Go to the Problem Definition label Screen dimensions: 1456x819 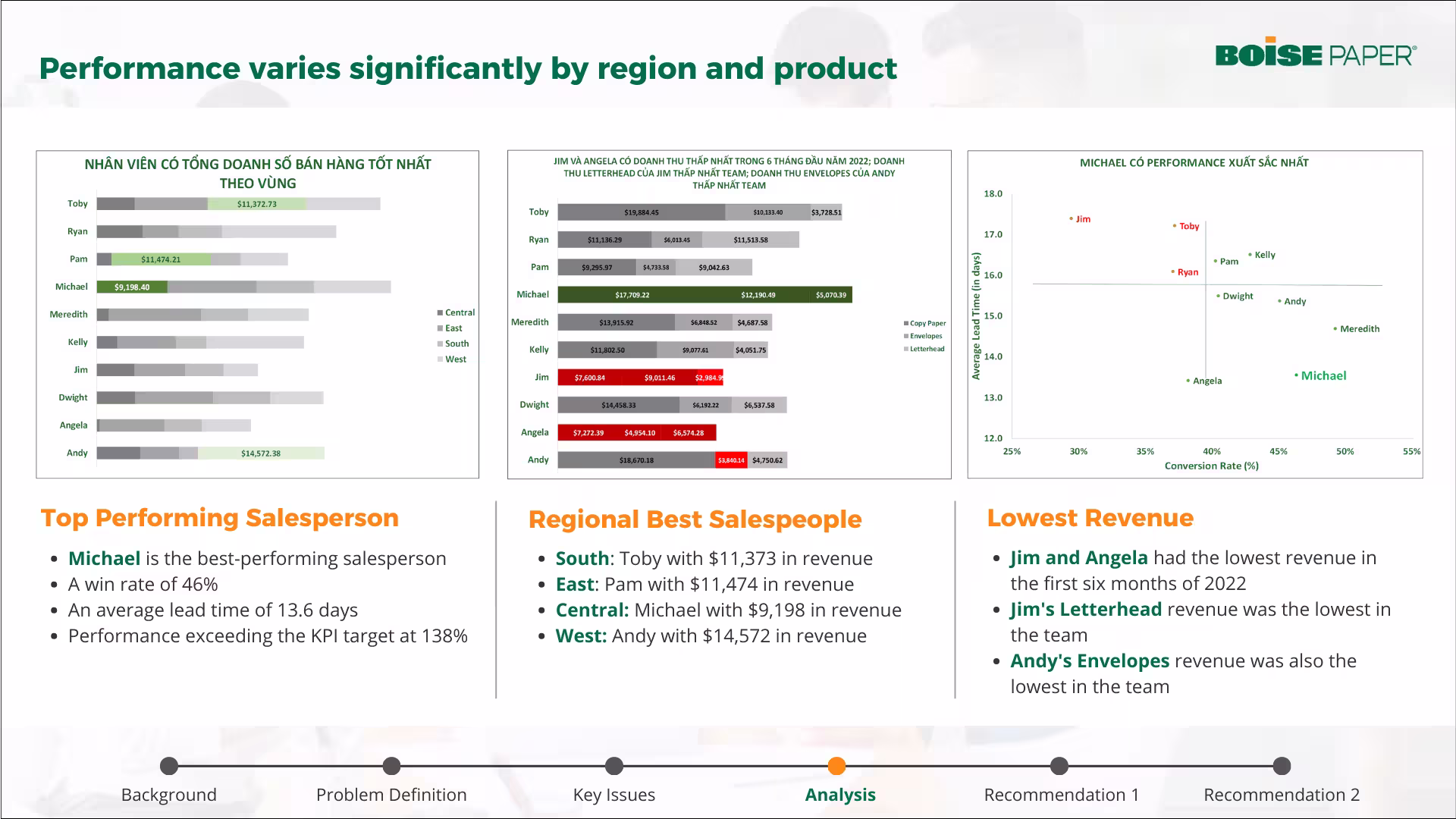point(391,795)
